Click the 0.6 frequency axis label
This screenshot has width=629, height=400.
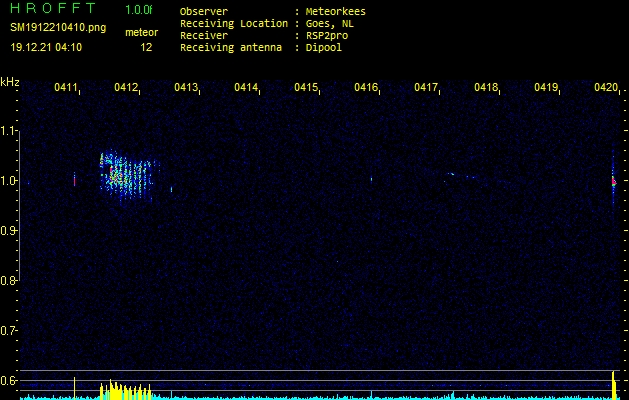(x=8, y=380)
